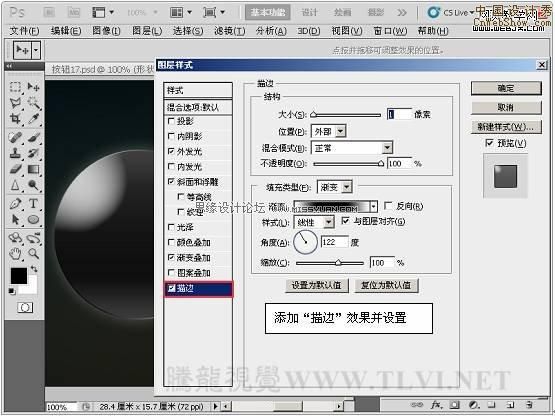Viewport: 555px width, 416px height.
Task: Select the Polygonal Lasso tool
Action: coord(15,103)
